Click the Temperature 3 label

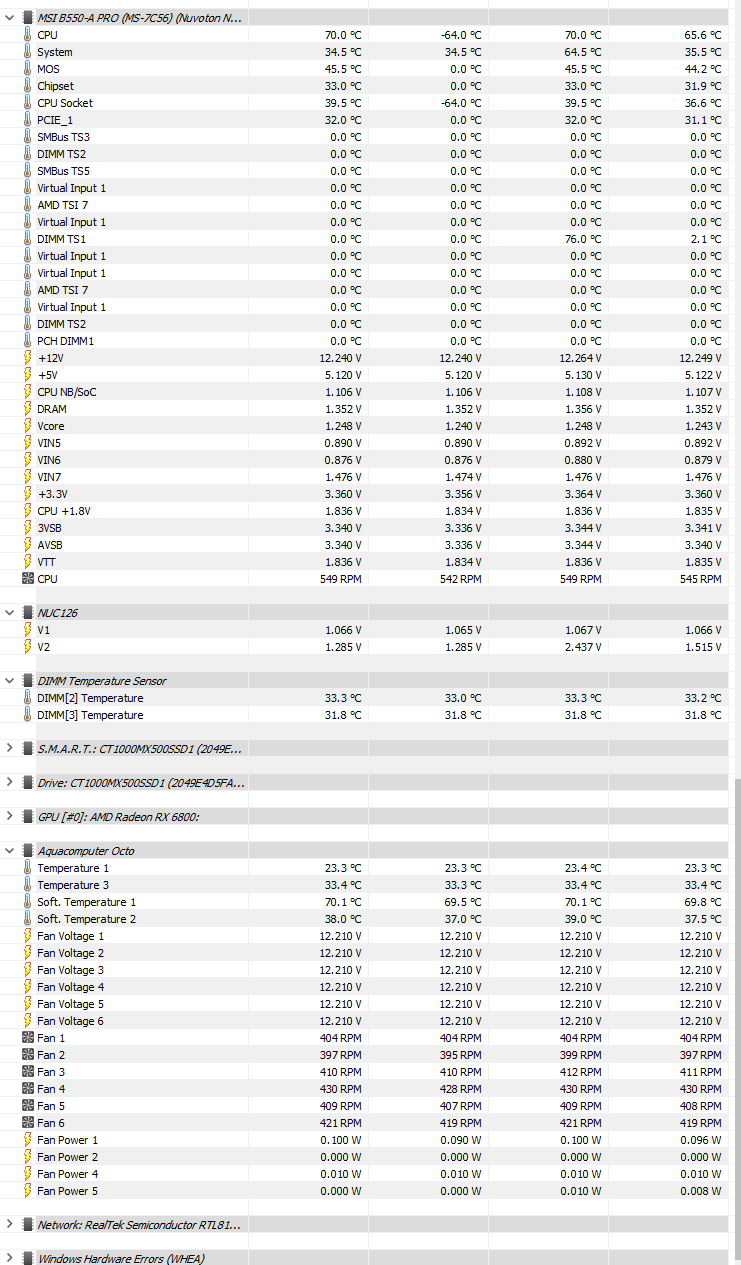pyautogui.click(x=73, y=885)
